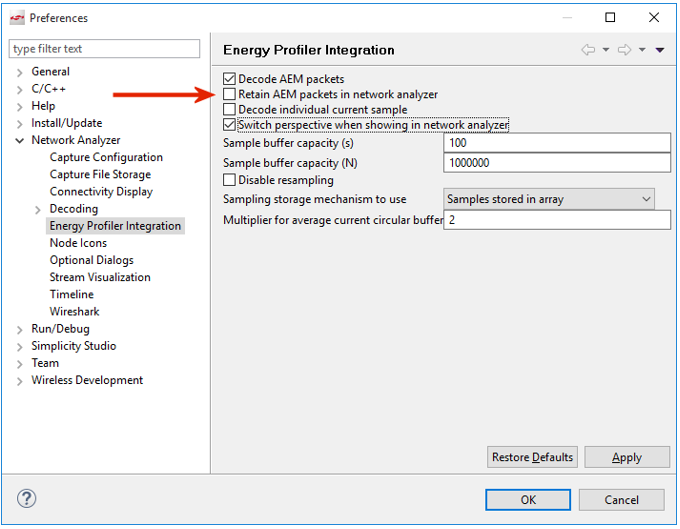Open Wireshark preferences
This screenshot has height=529, width=680.
(x=74, y=311)
